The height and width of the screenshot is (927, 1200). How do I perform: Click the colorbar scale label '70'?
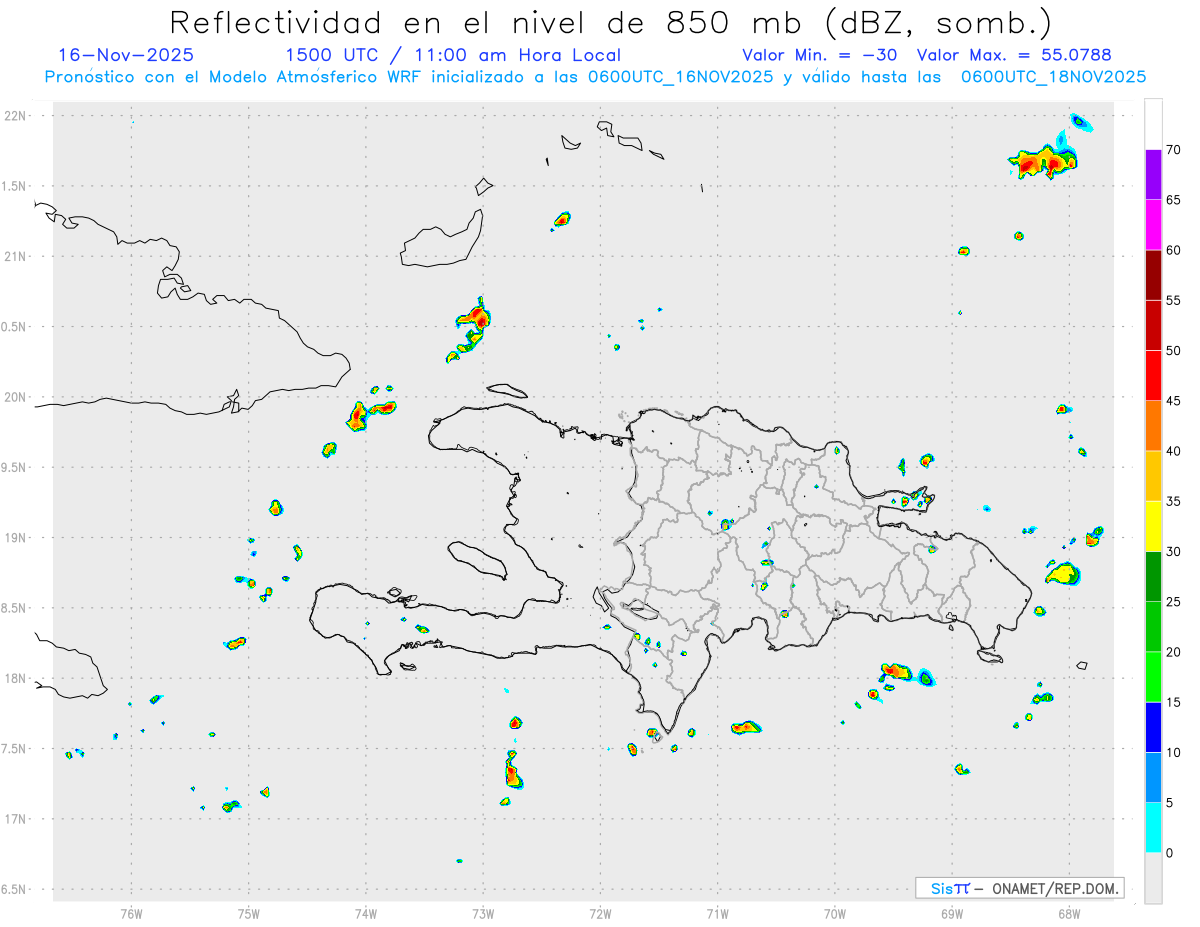(x=1175, y=150)
